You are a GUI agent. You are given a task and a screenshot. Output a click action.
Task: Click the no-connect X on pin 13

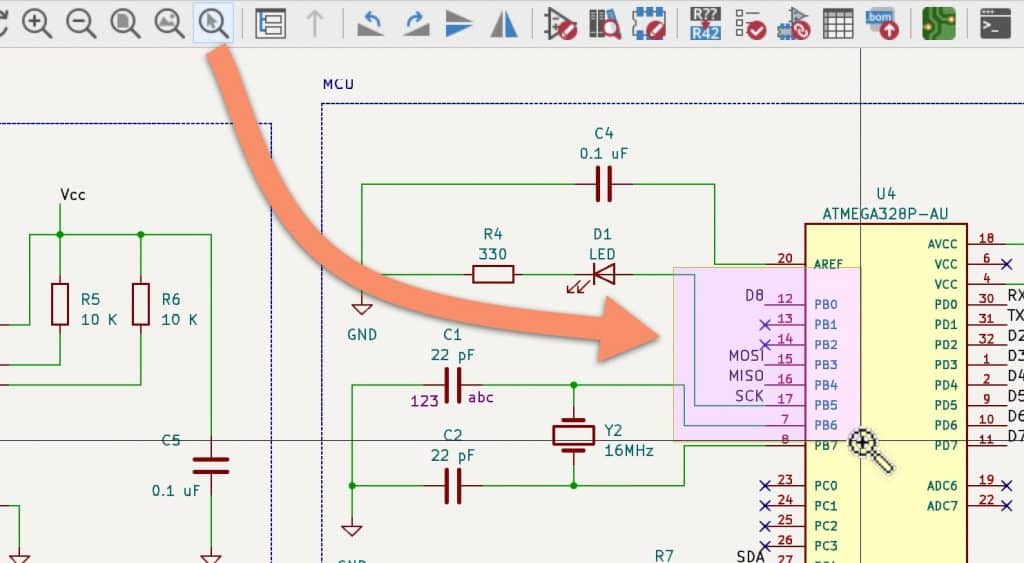click(x=765, y=324)
